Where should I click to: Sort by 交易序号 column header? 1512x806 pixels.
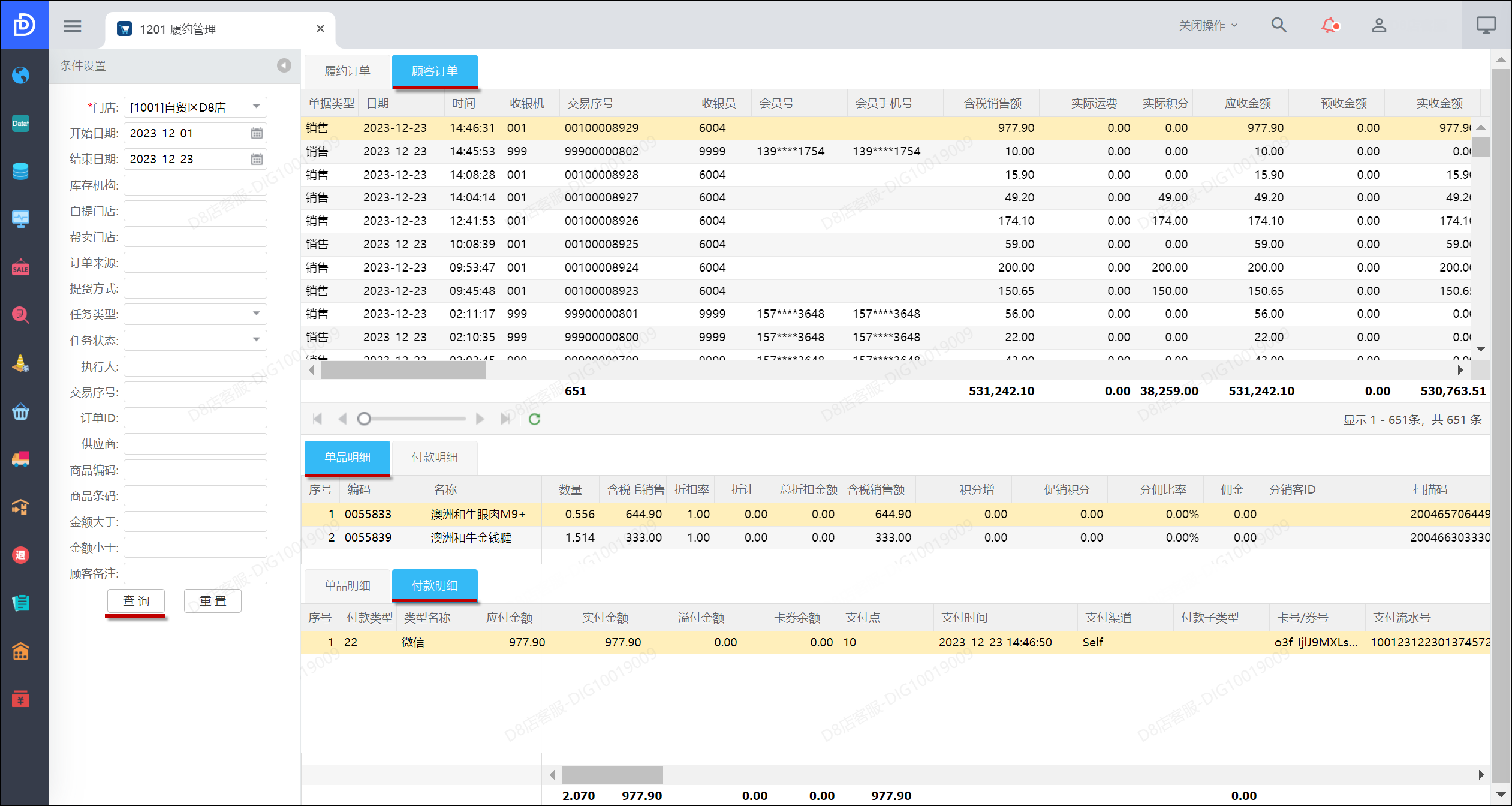[627, 103]
